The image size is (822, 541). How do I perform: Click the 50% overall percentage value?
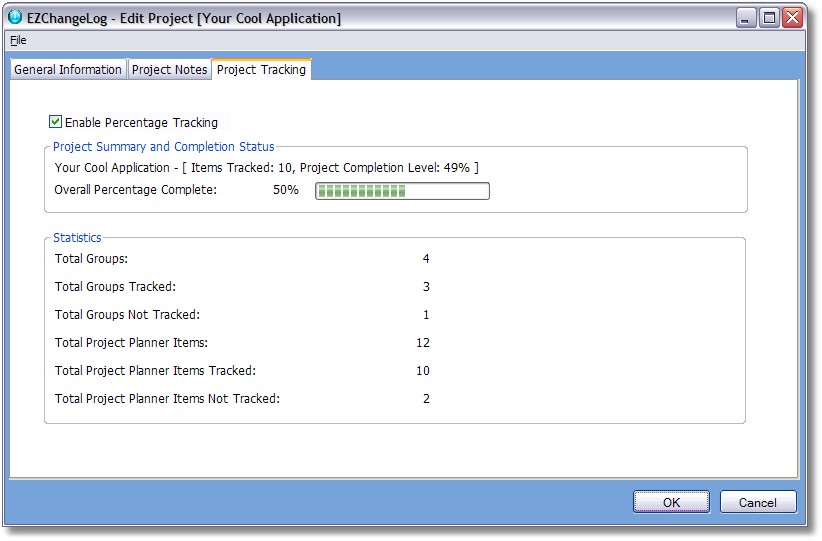pos(286,190)
